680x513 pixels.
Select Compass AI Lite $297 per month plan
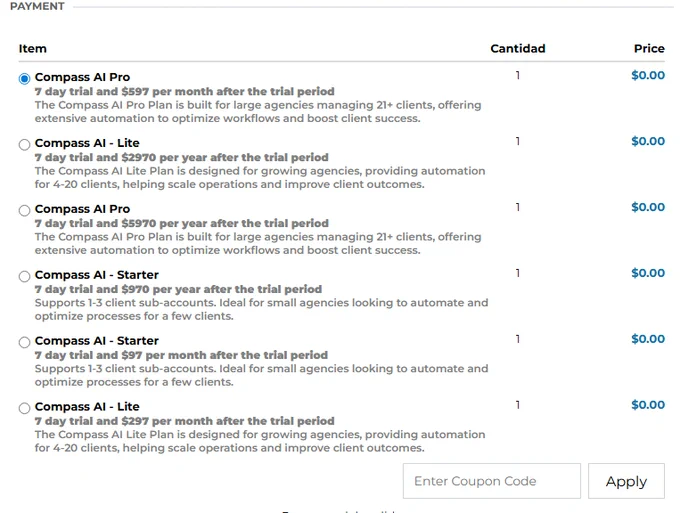click(24, 408)
